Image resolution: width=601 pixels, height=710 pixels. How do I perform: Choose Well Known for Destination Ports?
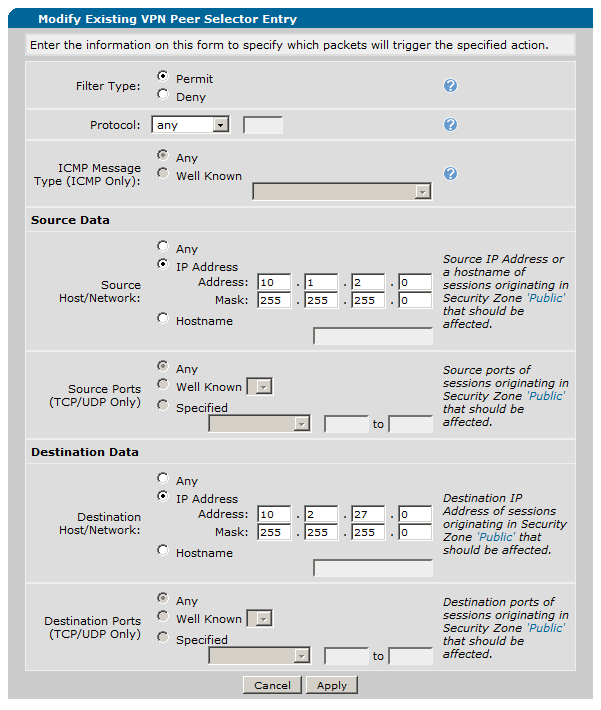[x=163, y=619]
